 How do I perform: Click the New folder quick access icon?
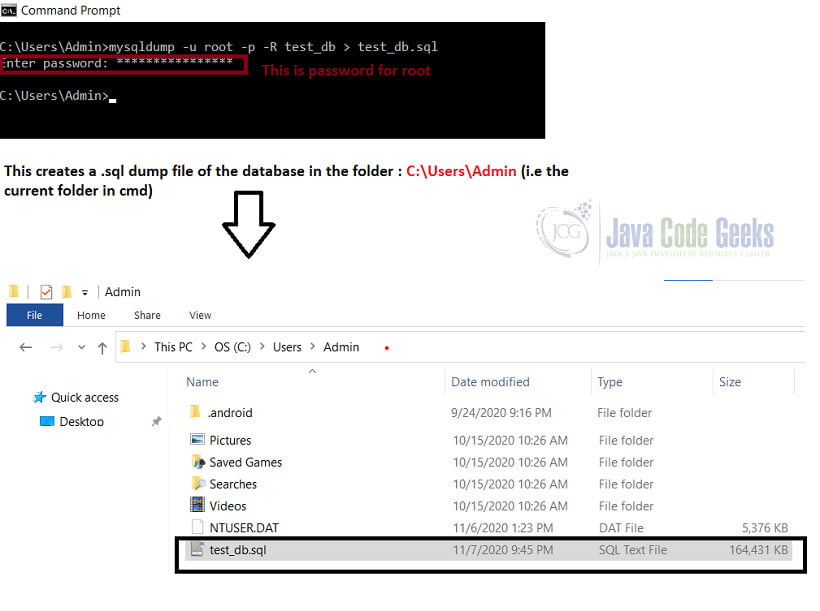pos(66,291)
